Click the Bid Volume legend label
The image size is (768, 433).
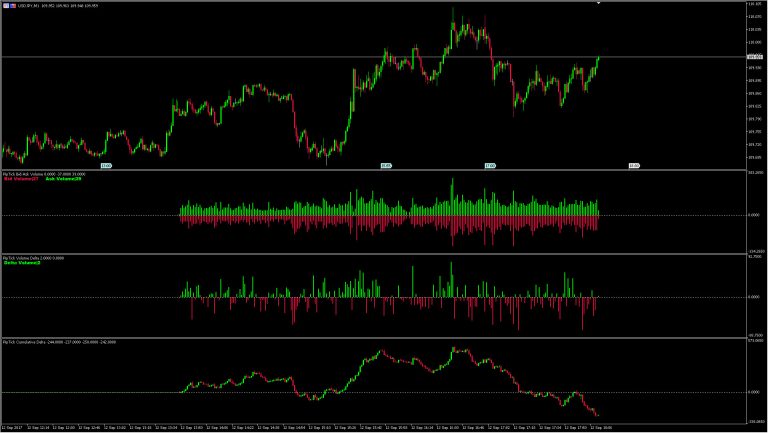point(21,179)
